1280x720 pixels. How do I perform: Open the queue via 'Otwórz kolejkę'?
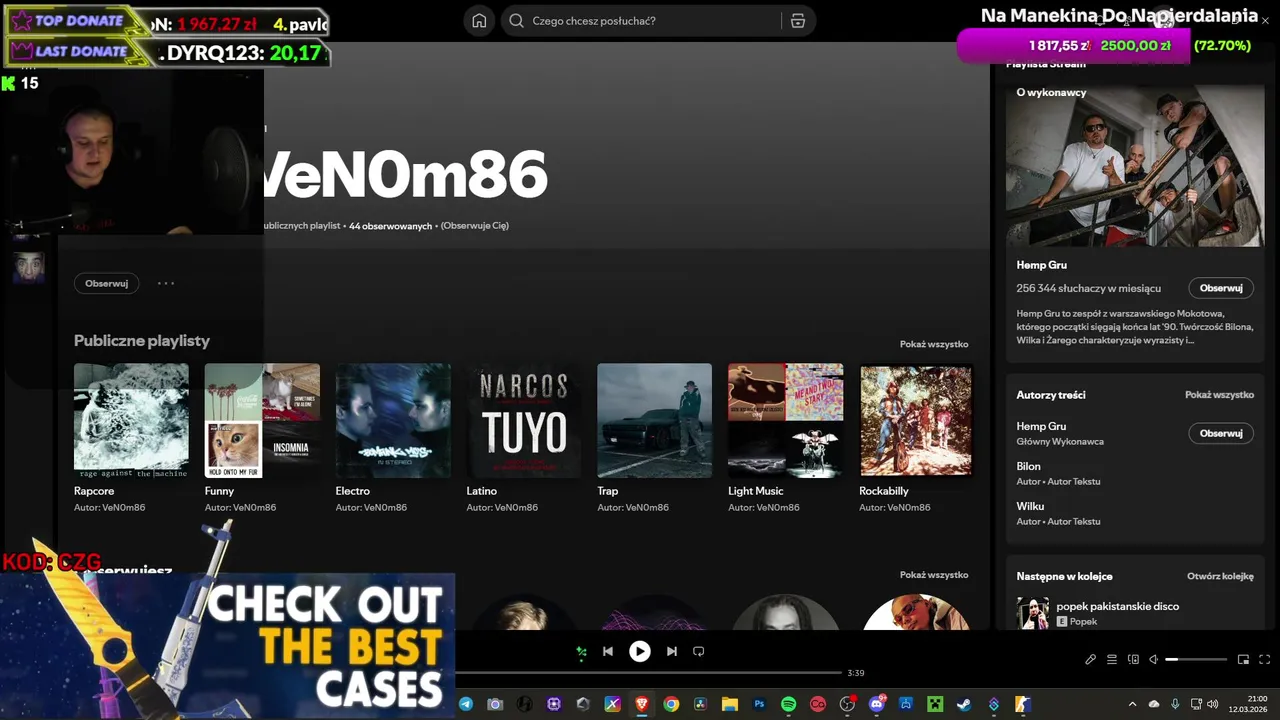click(x=1220, y=576)
